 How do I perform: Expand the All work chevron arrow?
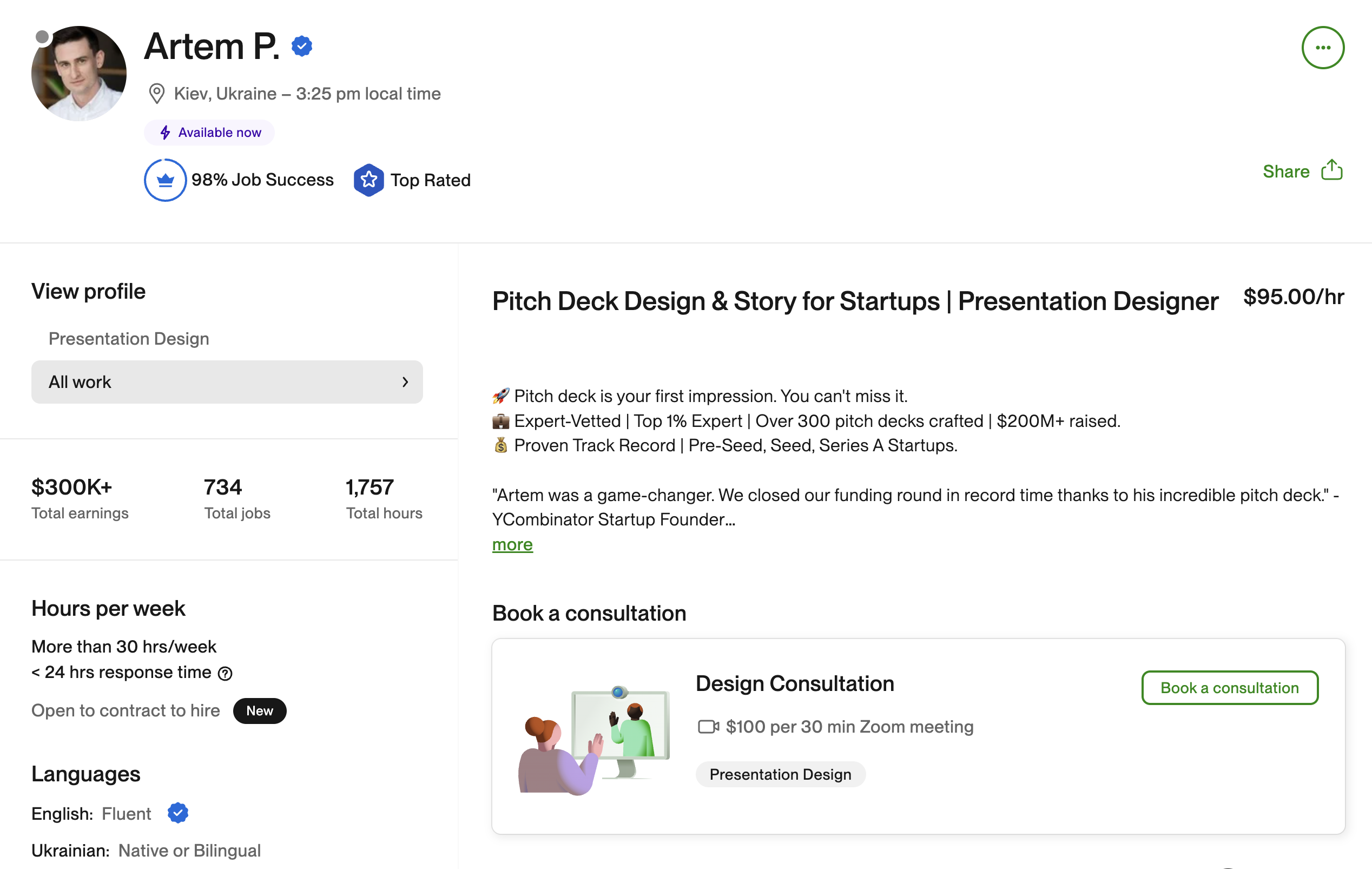[405, 382]
